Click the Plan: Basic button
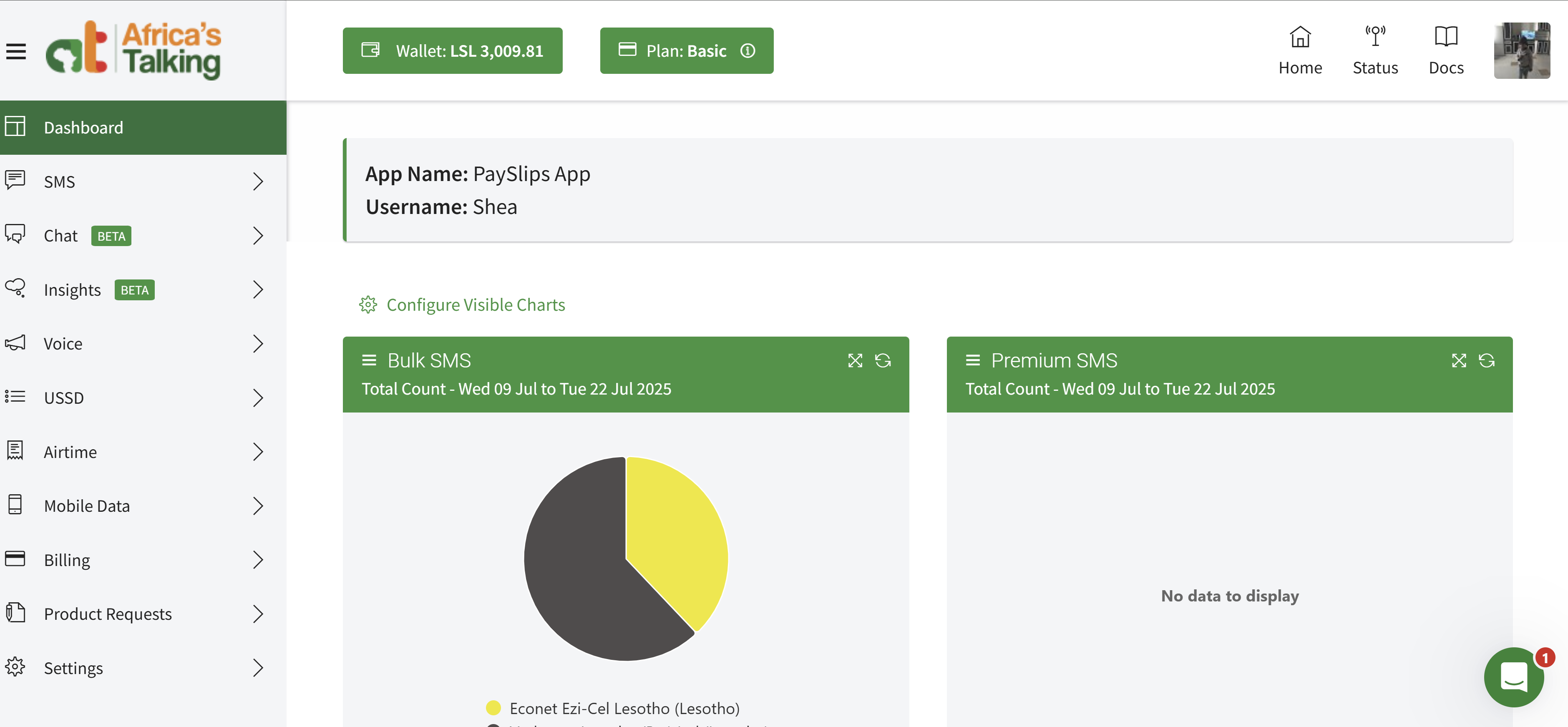Viewport: 1568px width, 727px height. click(687, 50)
